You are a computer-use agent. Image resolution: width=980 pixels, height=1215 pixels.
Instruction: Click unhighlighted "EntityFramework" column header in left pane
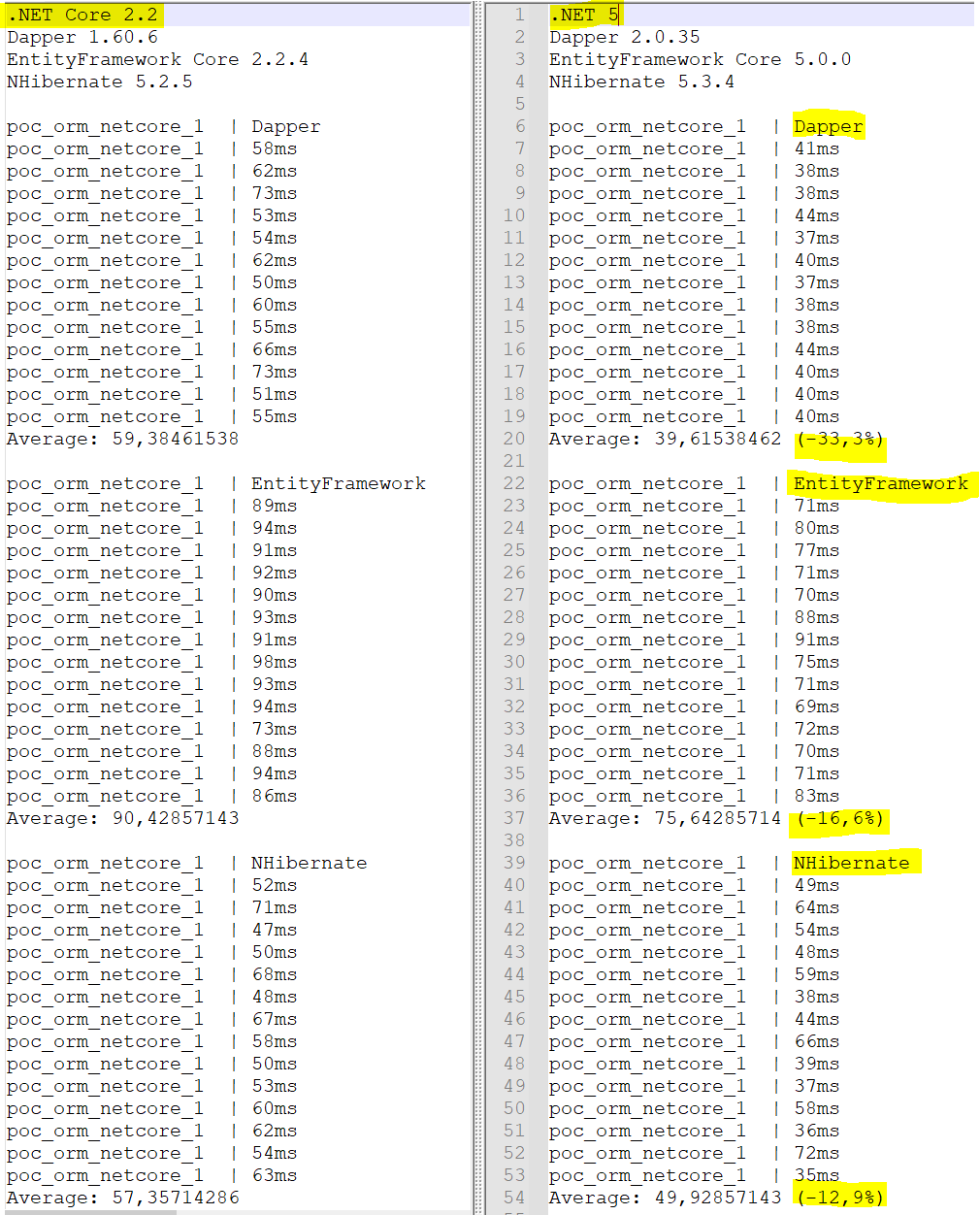(x=339, y=483)
